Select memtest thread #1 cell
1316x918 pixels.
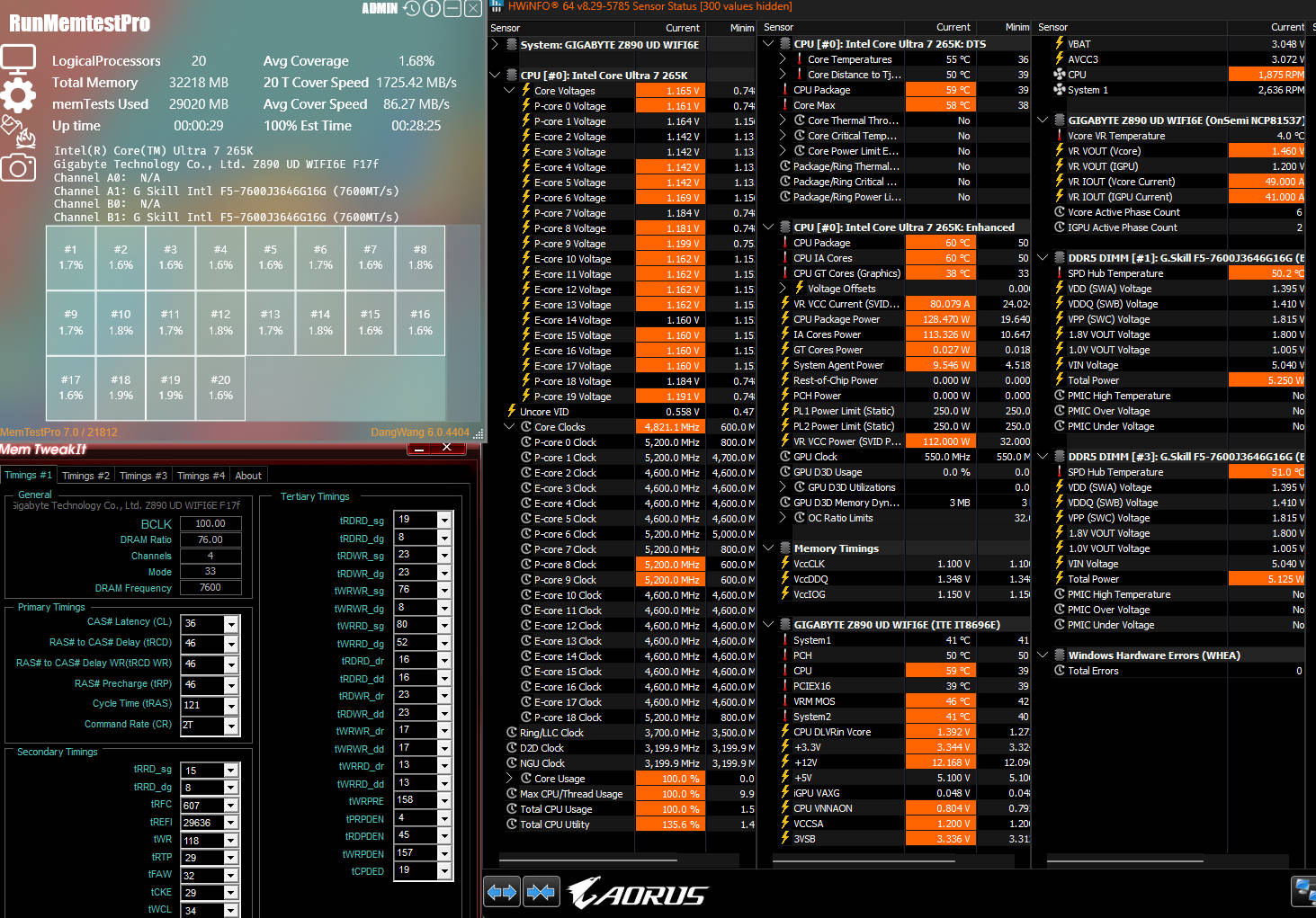(x=71, y=257)
